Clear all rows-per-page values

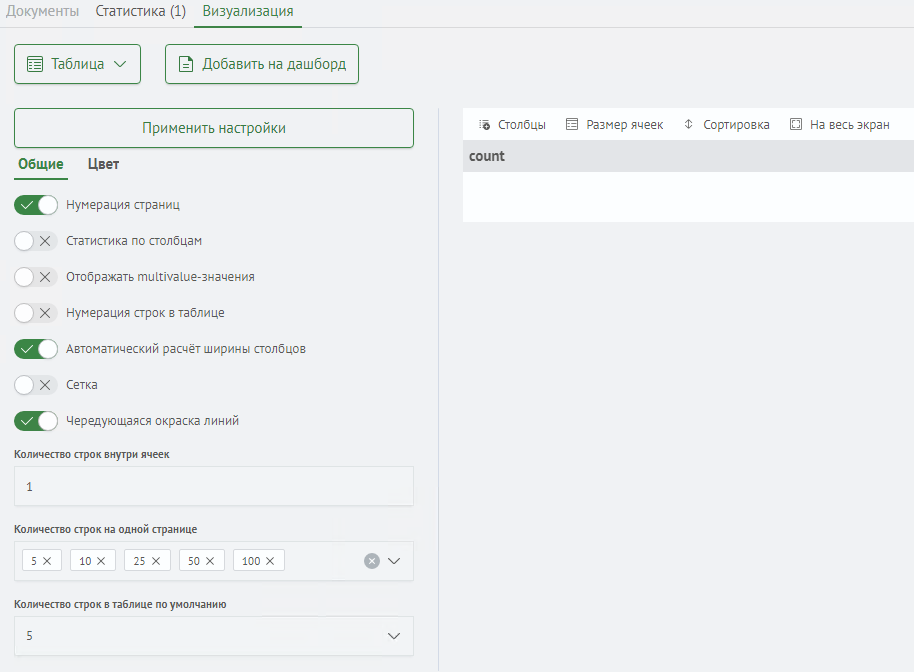coord(372,561)
